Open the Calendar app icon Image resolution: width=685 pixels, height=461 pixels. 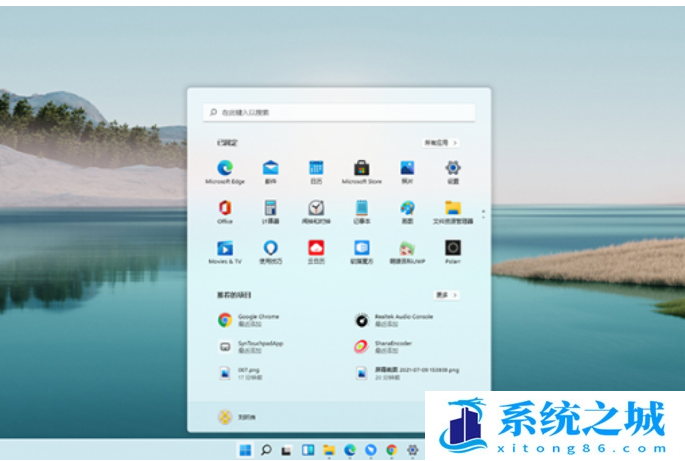[316, 168]
